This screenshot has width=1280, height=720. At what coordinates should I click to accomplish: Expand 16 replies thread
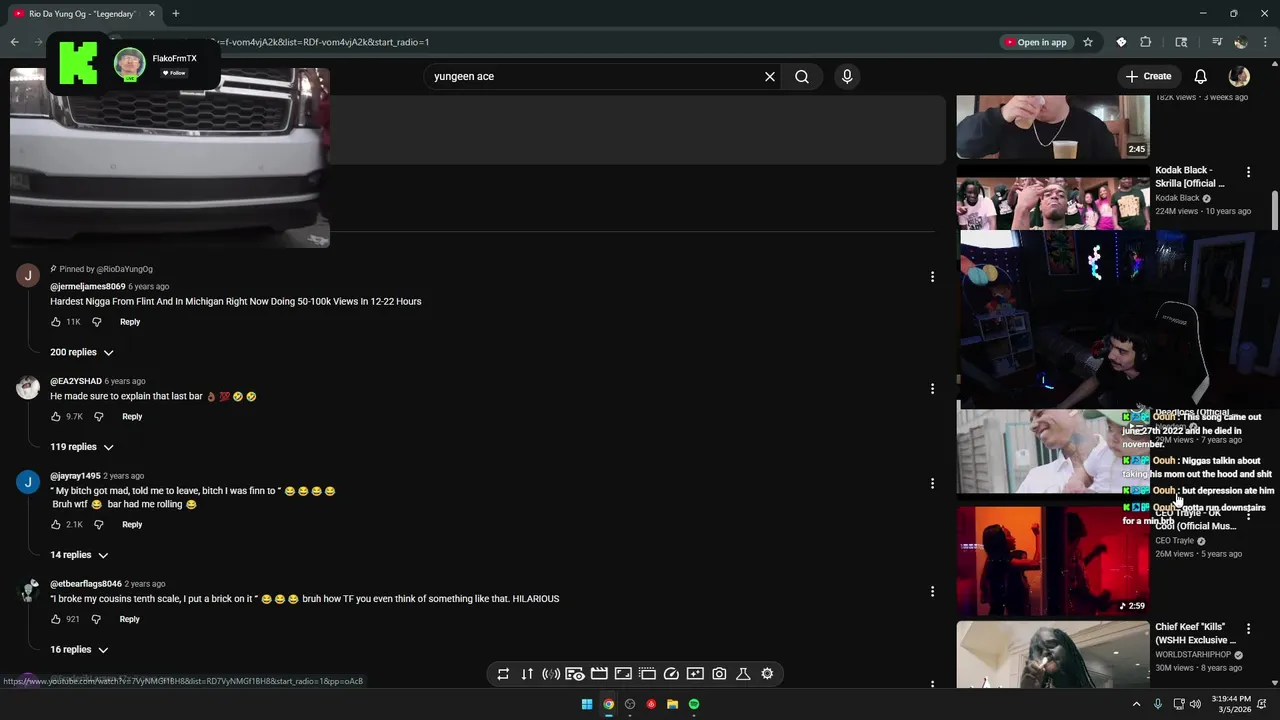[79, 650]
